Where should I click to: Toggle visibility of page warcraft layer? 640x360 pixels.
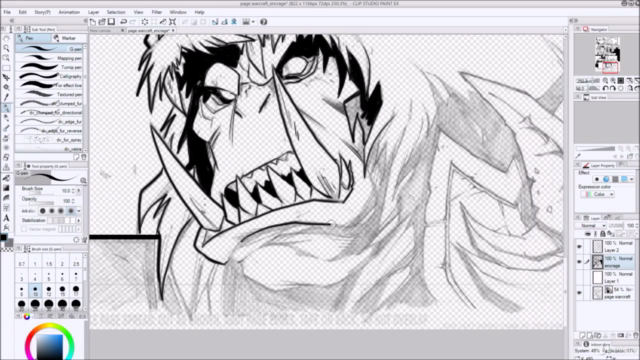pyautogui.click(x=579, y=293)
